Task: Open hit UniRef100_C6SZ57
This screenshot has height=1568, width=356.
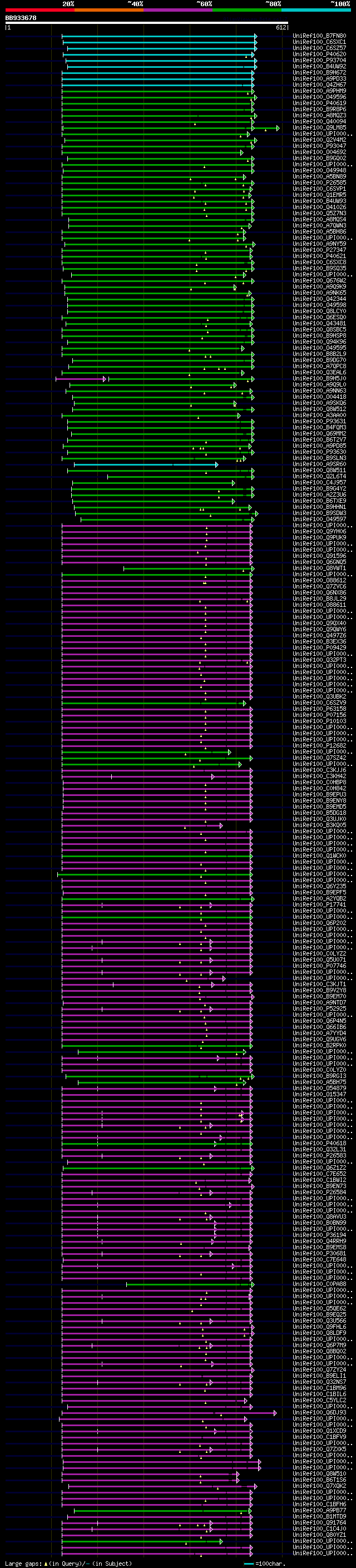Action: pyautogui.click(x=319, y=49)
